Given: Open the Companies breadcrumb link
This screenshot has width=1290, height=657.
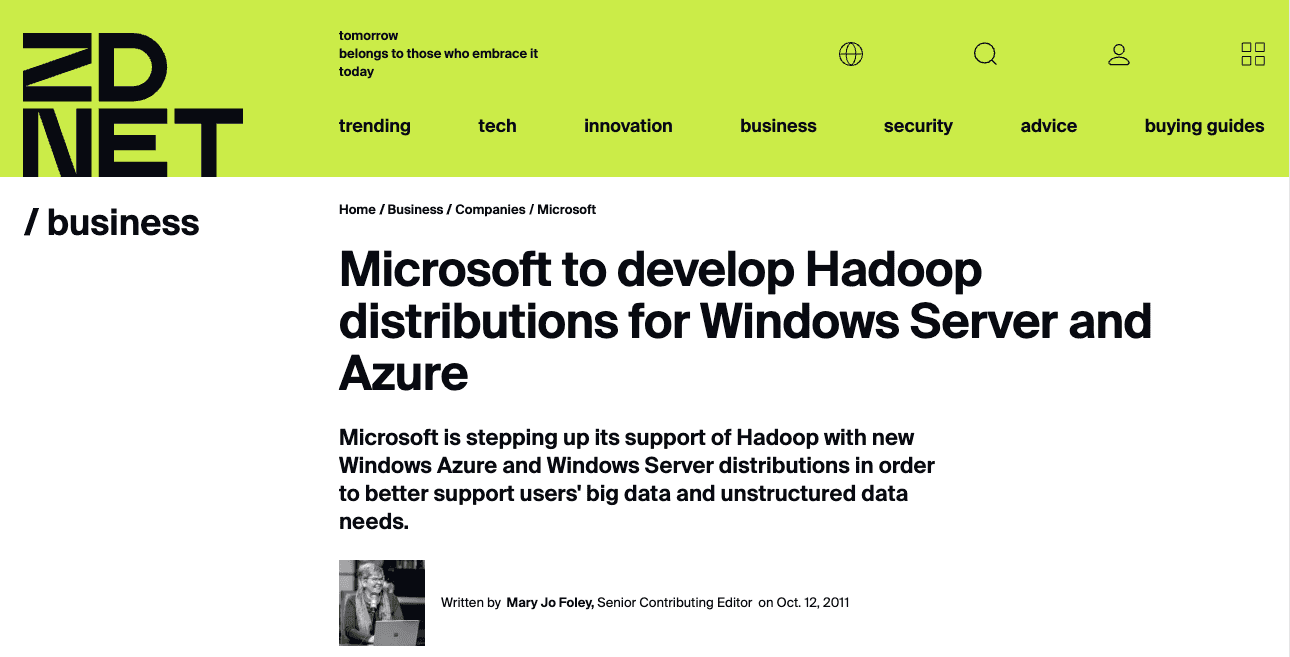Looking at the screenshot, I should point(490,210).
